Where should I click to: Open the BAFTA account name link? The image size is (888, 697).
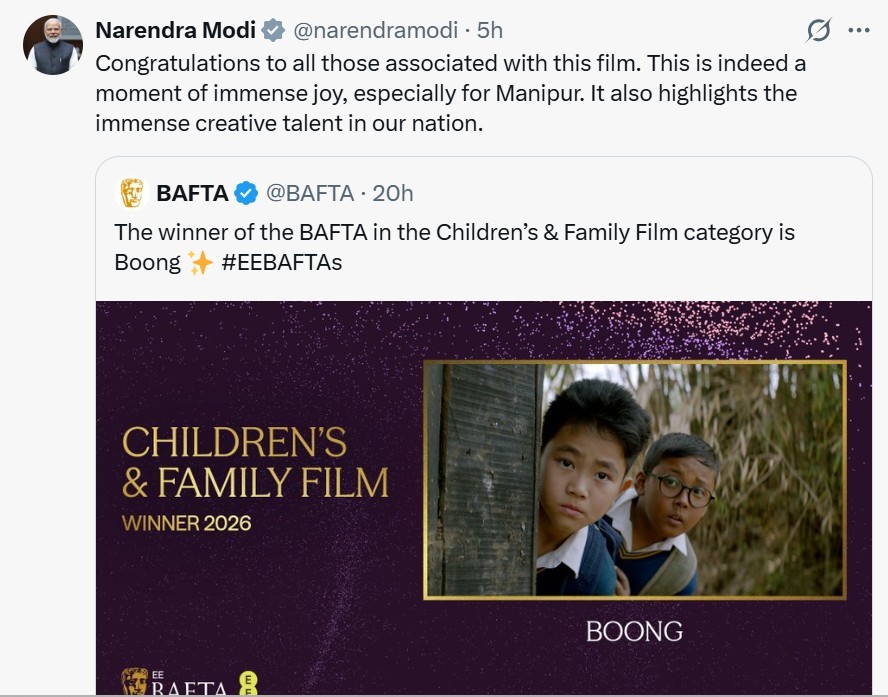[x=192, y=192]
